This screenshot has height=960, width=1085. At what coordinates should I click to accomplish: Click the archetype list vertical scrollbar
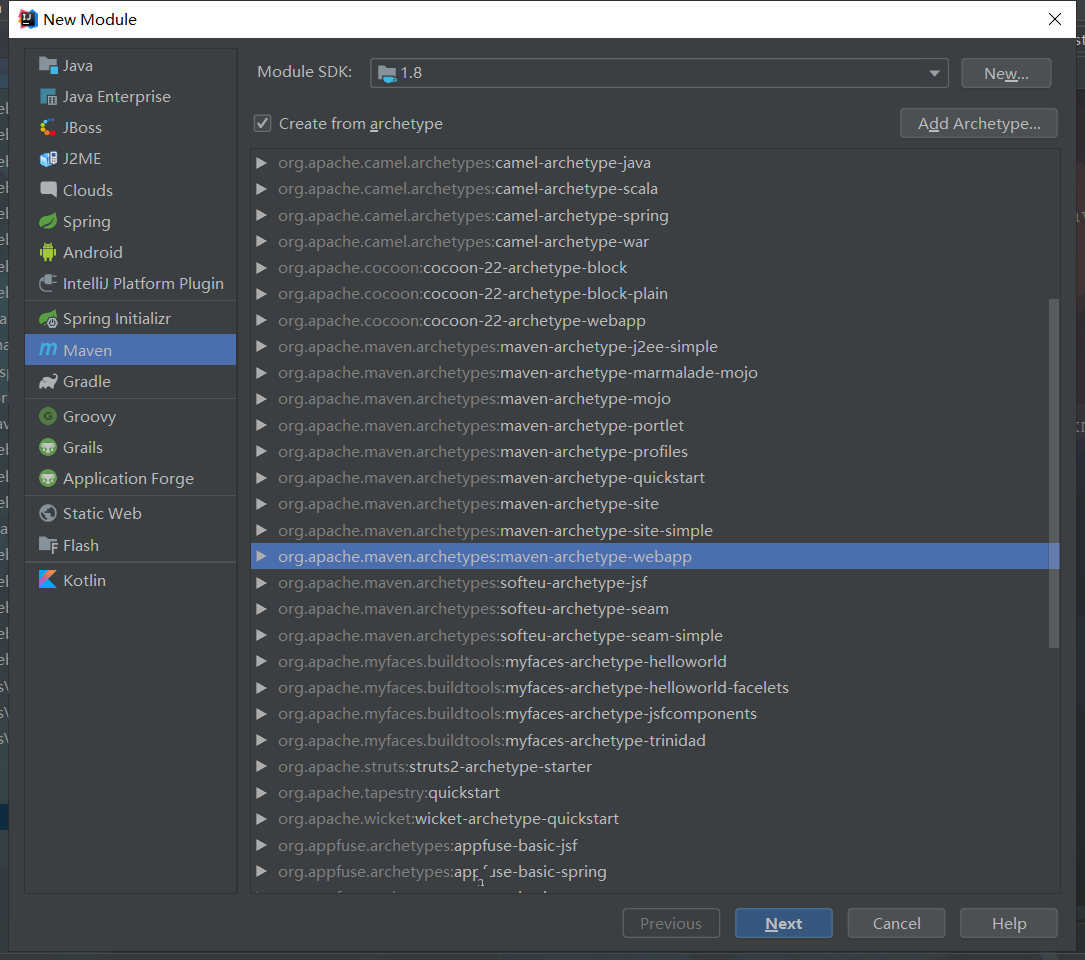[1054, 473]
